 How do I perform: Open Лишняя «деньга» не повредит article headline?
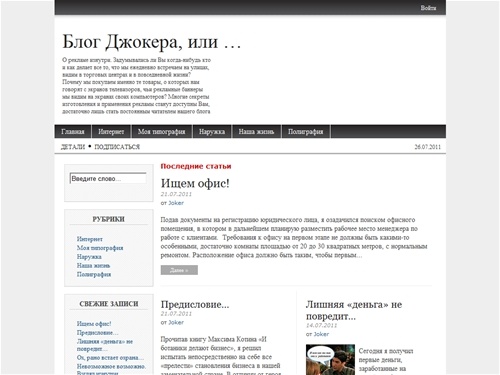tap(354, 310)
